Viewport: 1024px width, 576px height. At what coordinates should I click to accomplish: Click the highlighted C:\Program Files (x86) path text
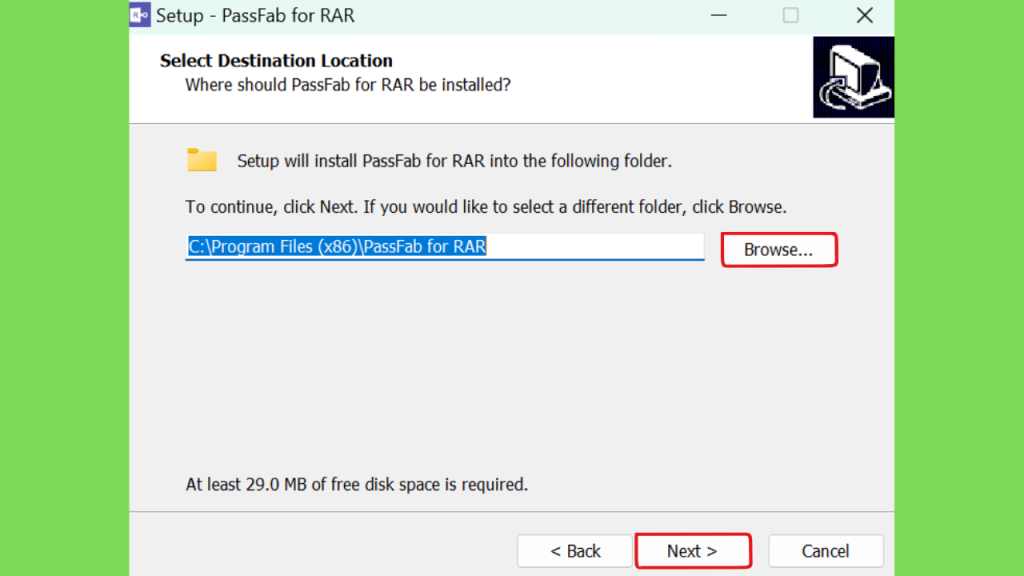click(x=337, y=246)
